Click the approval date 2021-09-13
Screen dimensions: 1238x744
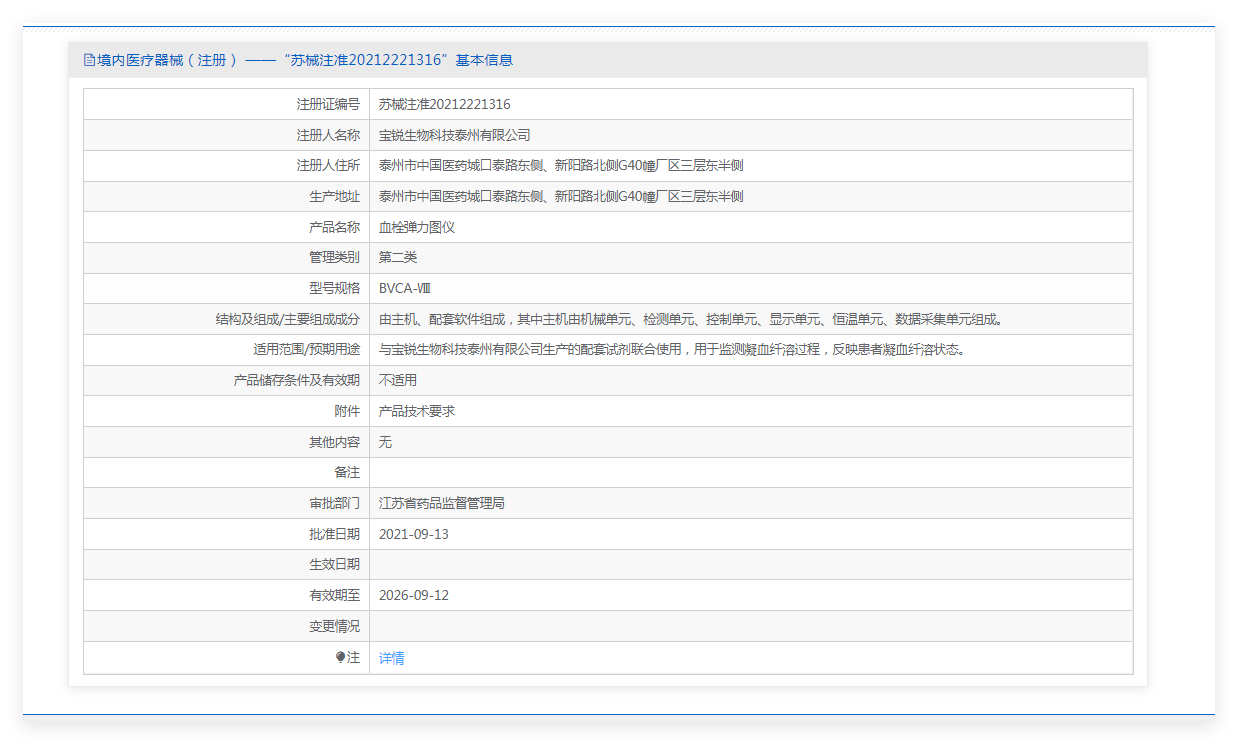tap(414, 534)
